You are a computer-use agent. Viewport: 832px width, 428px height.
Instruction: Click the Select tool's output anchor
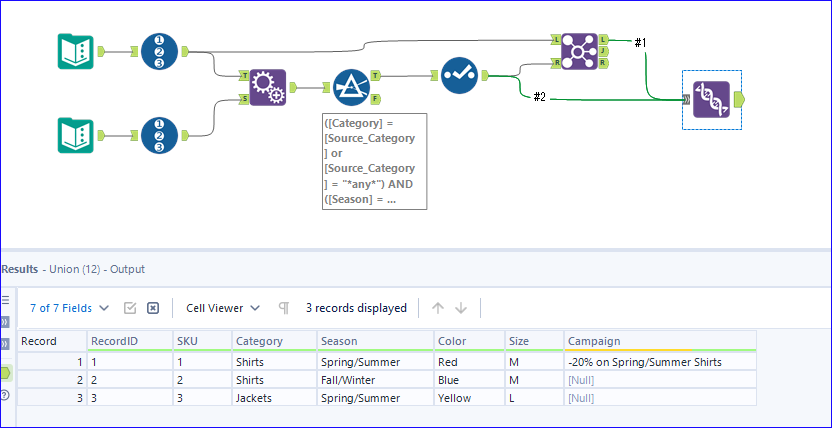484,76
